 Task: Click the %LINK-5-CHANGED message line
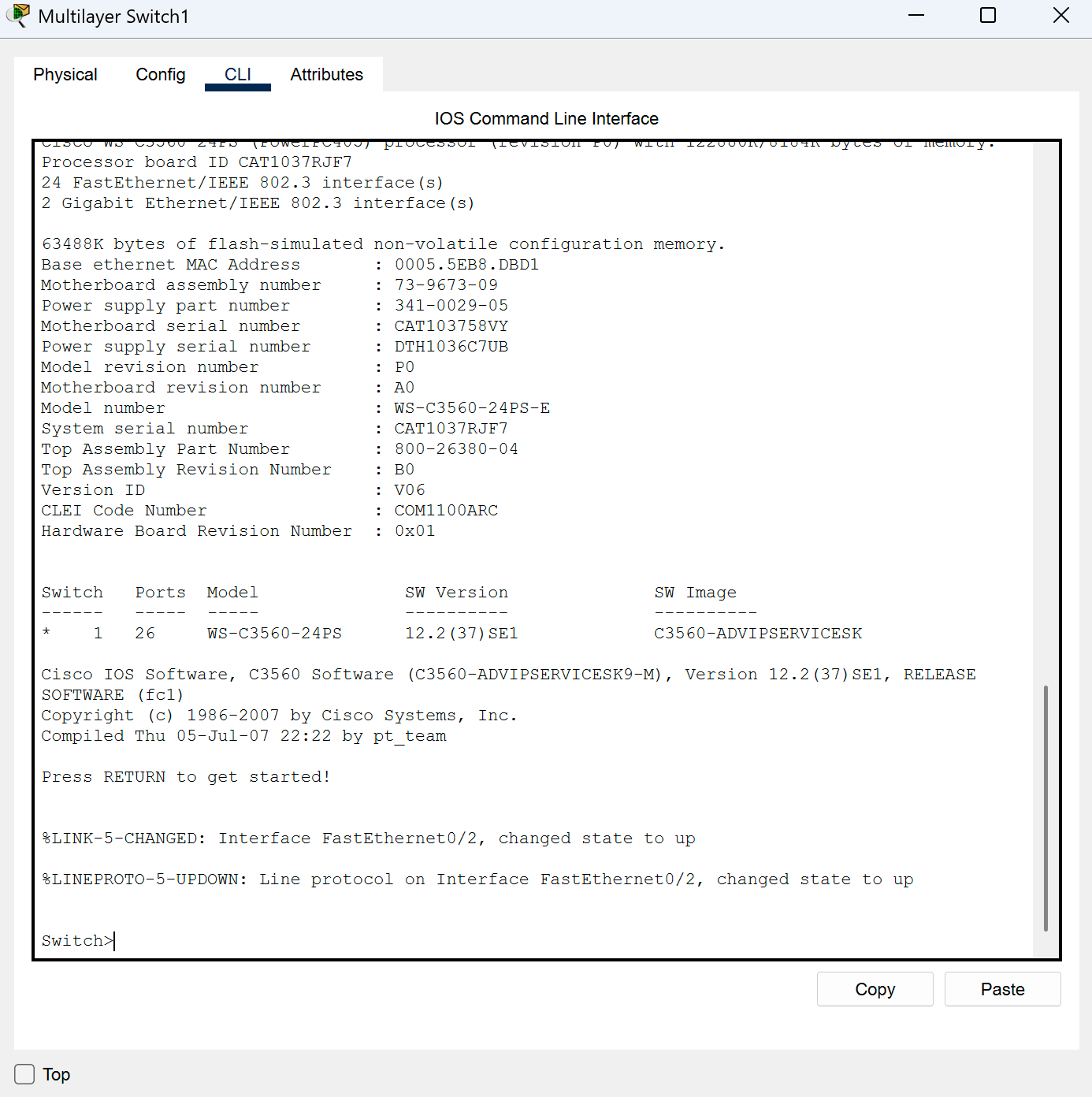click(368, 839)
